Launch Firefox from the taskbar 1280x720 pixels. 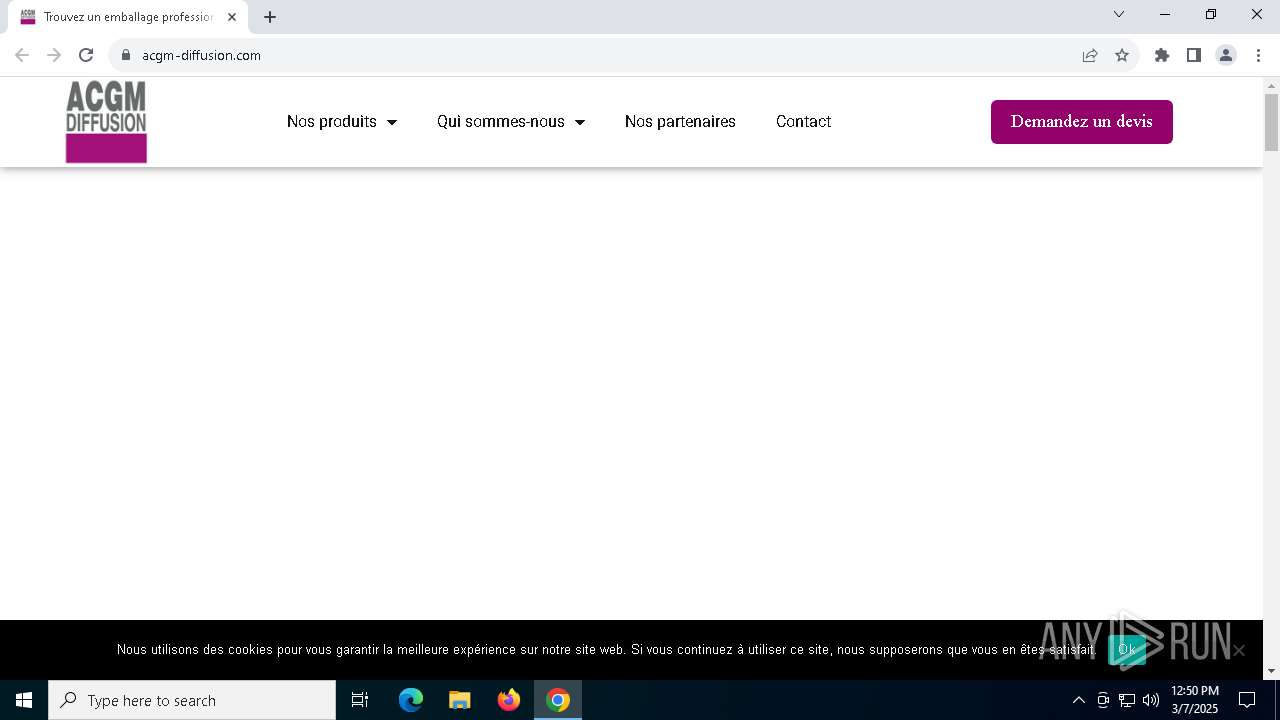(509, 700)
